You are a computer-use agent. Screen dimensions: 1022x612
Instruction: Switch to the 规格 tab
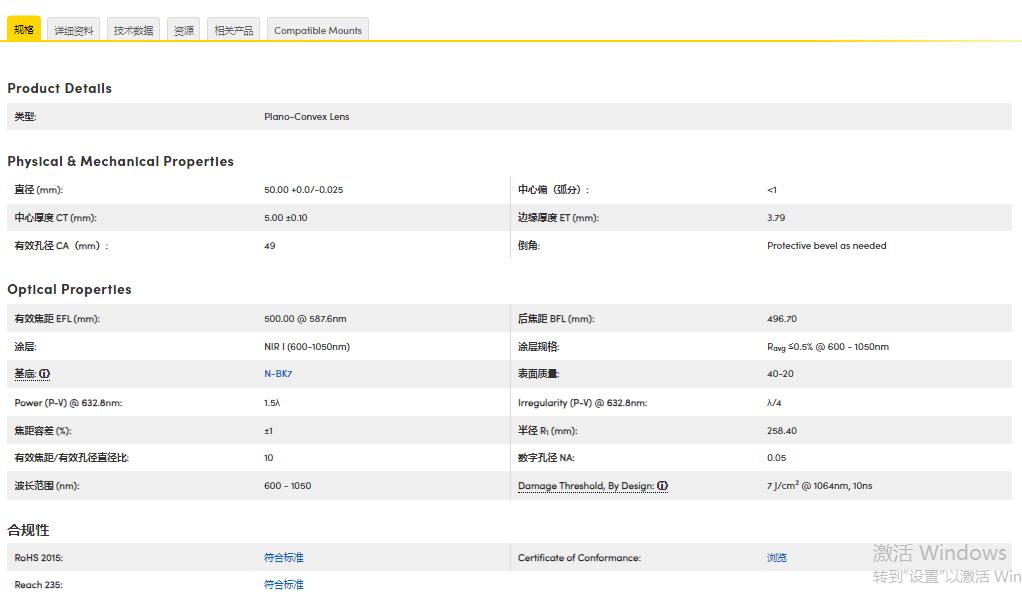[24, 30]
